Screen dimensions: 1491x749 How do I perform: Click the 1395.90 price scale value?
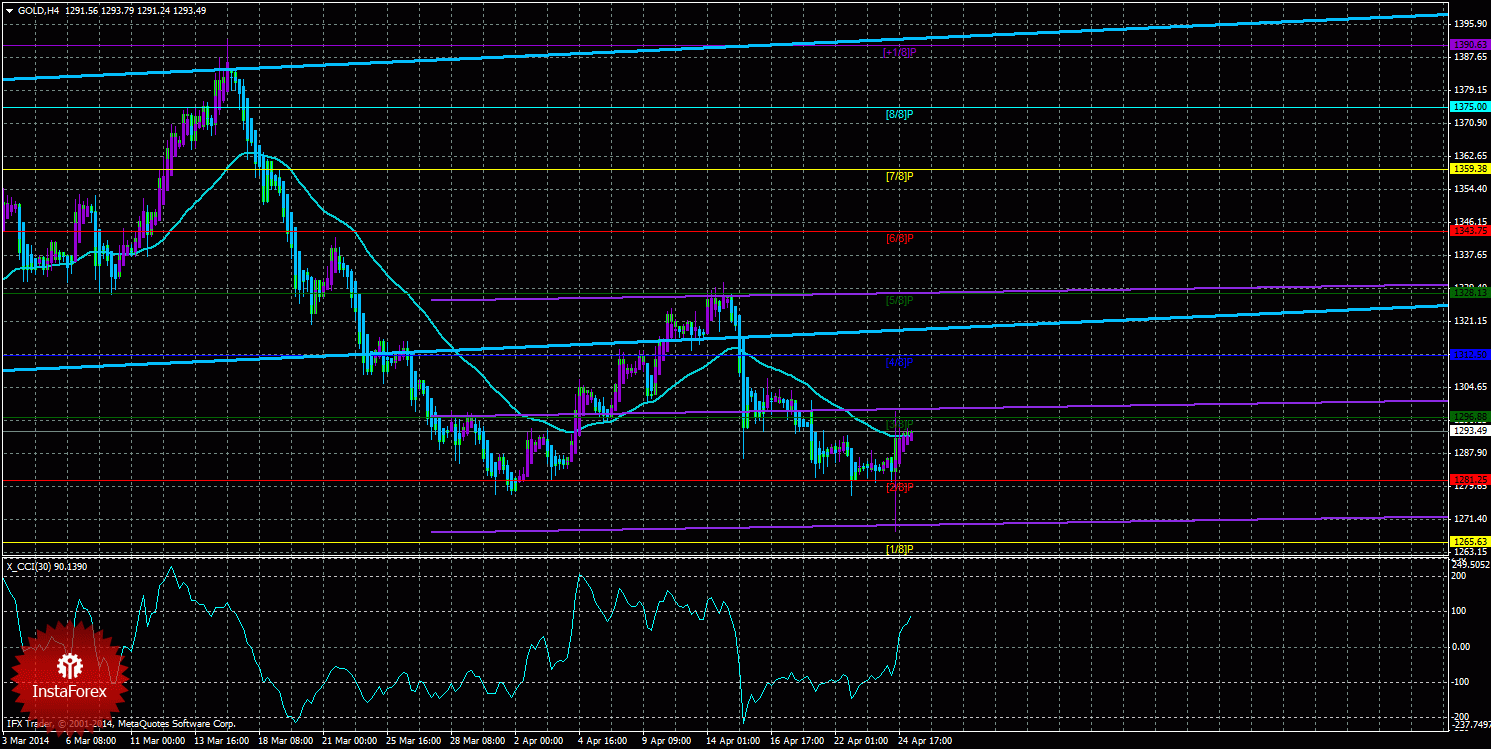pos(1469,23)
